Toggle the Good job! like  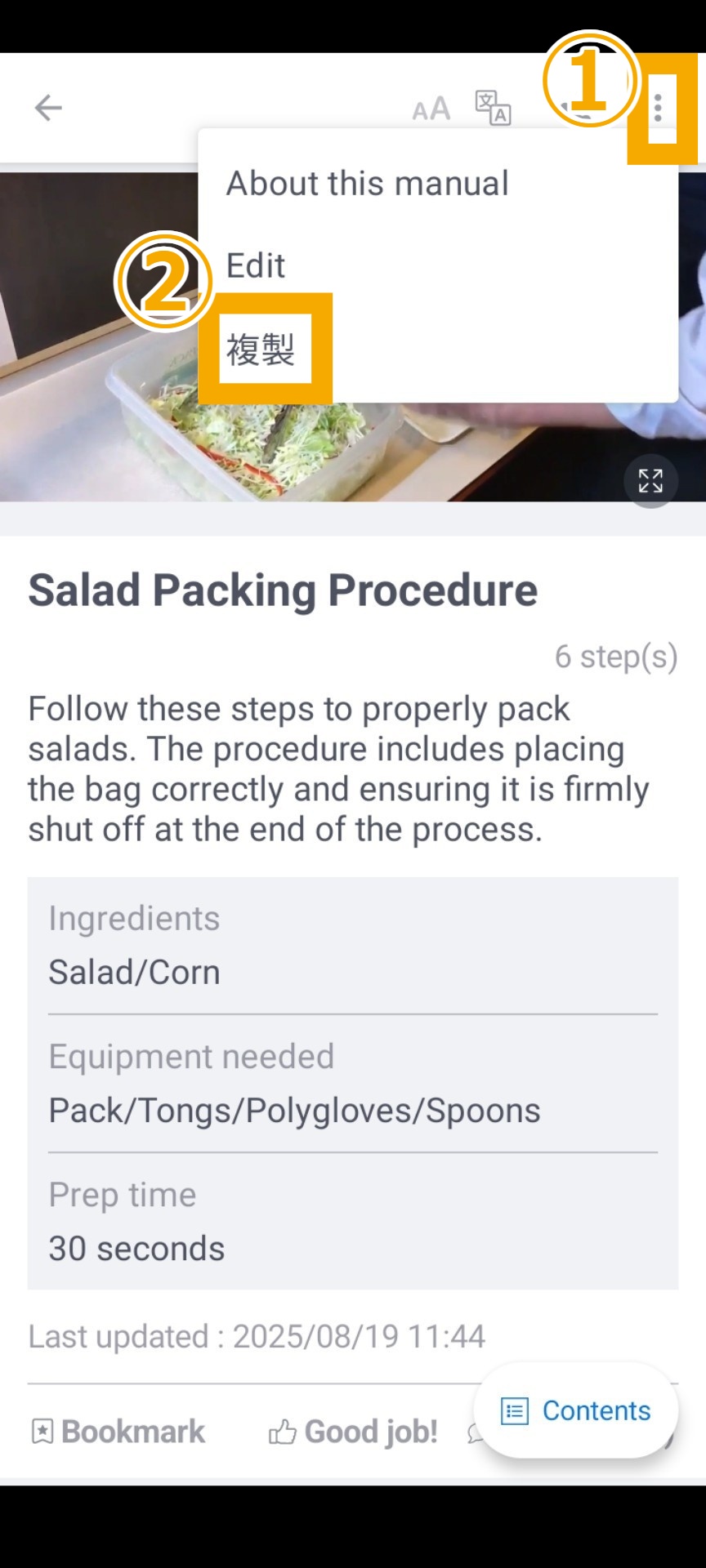click(x=353, y=1432)
